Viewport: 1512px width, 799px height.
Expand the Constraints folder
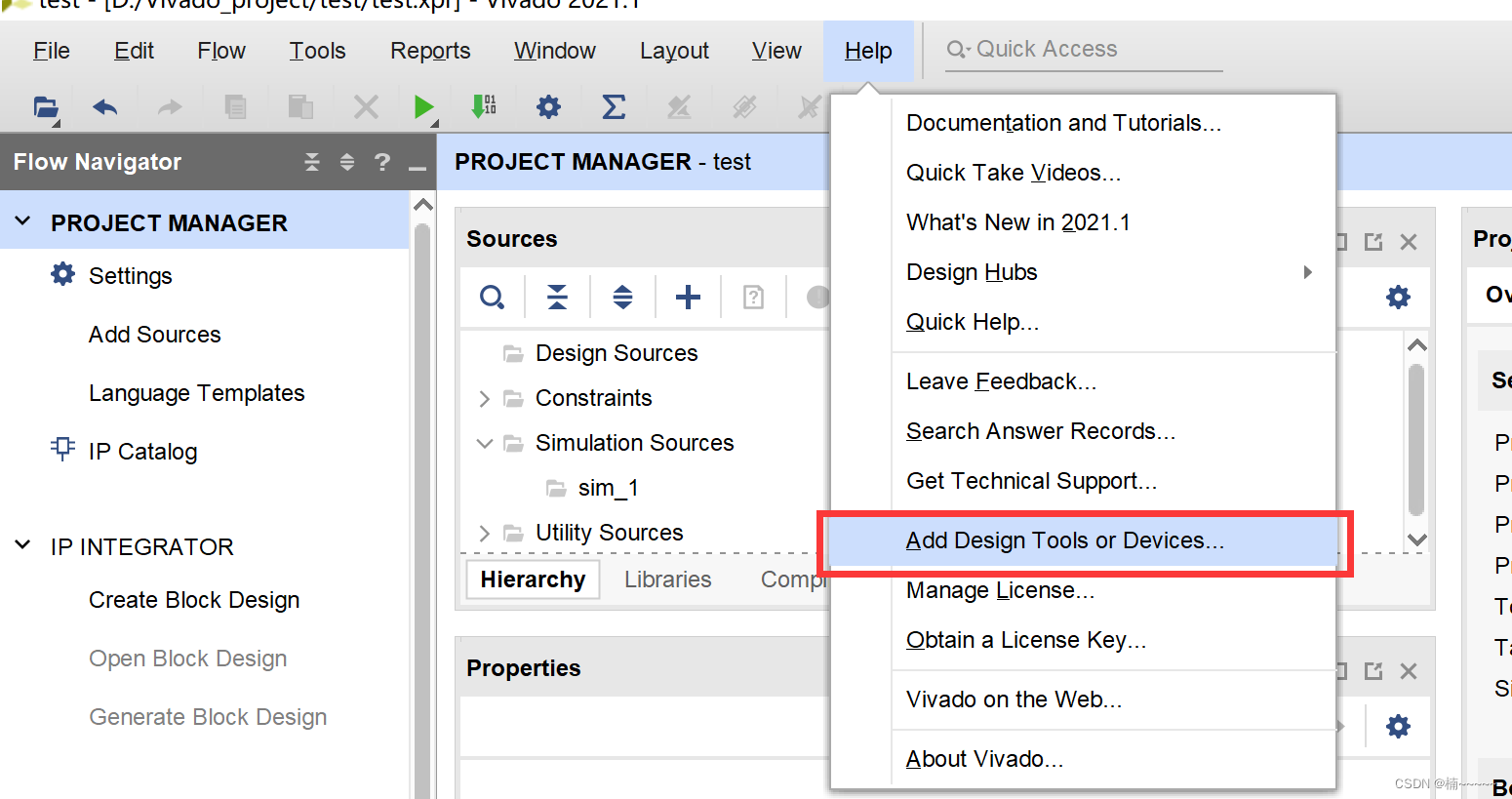coord(485,398)
